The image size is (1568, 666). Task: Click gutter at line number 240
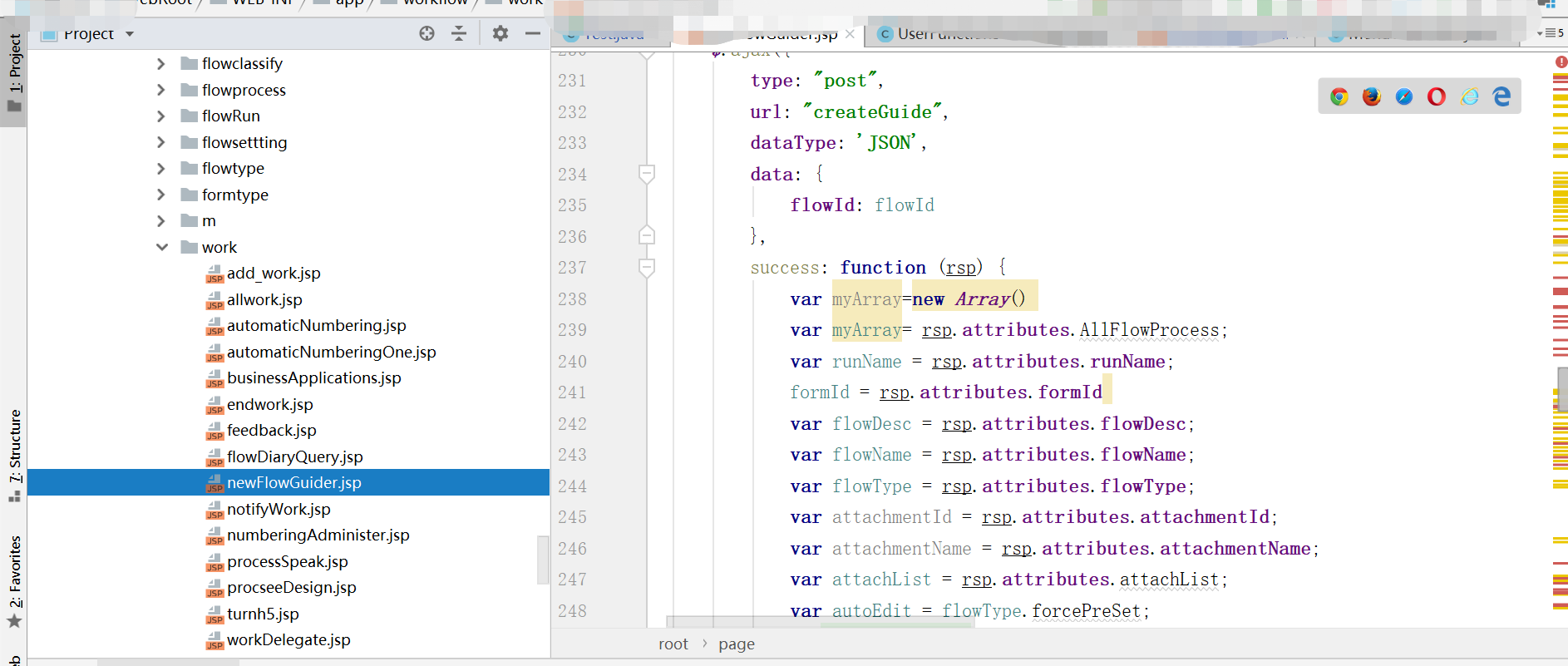(x=572, y=362)
